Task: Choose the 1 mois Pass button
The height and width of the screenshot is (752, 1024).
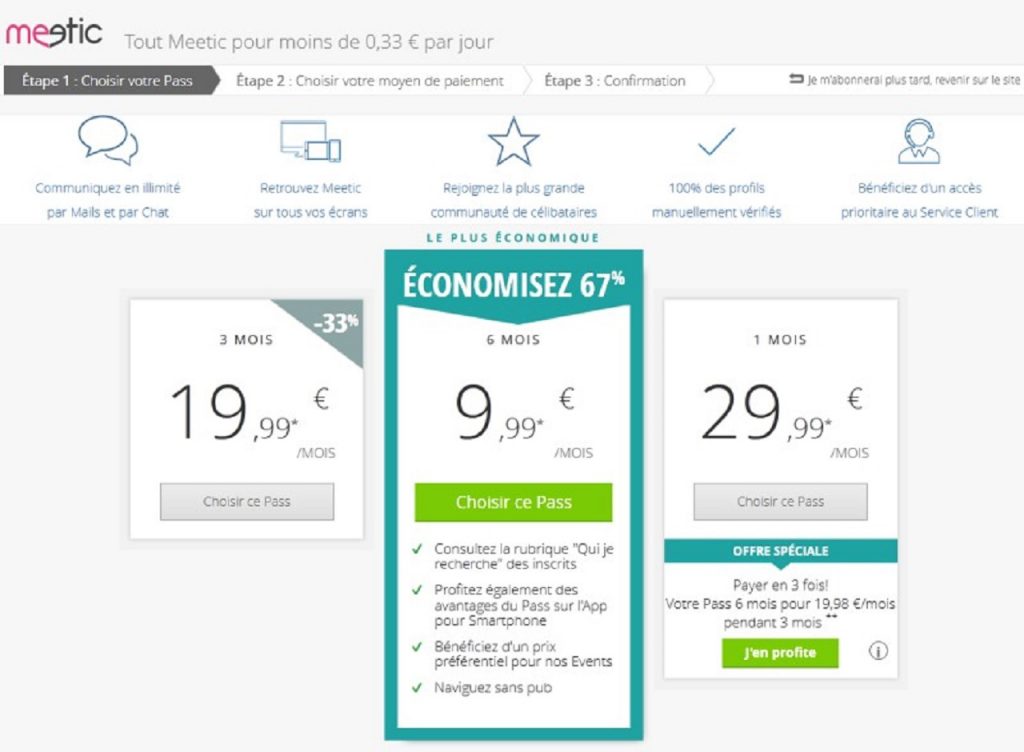Action: [x=780, y=502]
